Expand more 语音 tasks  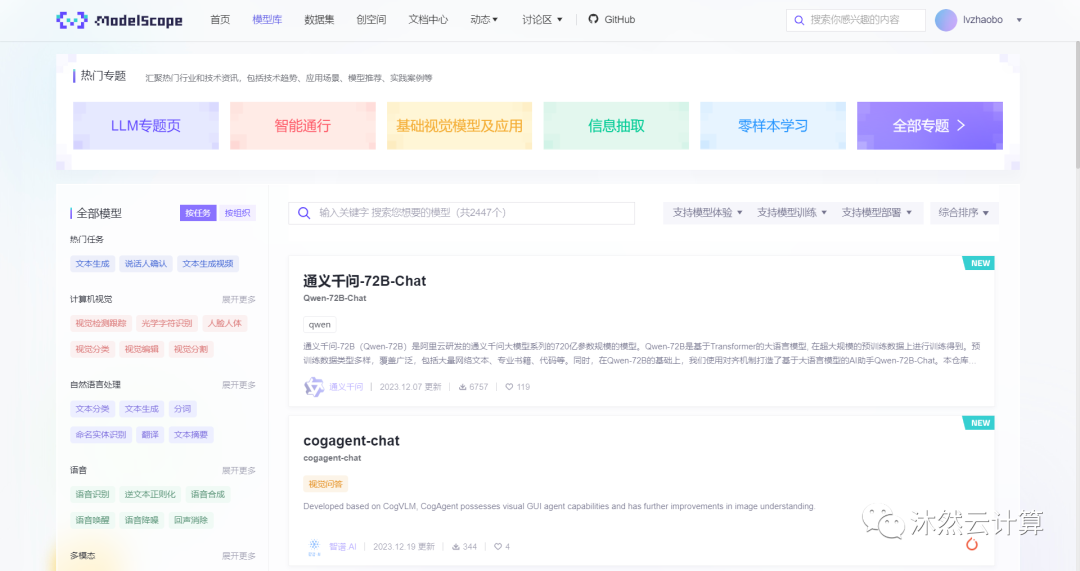pyautogui.click(x=238, y=470)
